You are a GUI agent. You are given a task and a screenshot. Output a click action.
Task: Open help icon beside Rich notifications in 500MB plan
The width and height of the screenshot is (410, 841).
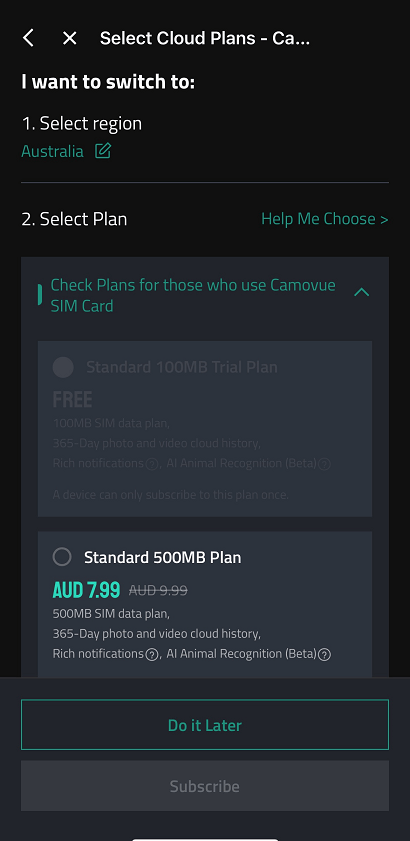pyautogui.click(x=152, y=655)
